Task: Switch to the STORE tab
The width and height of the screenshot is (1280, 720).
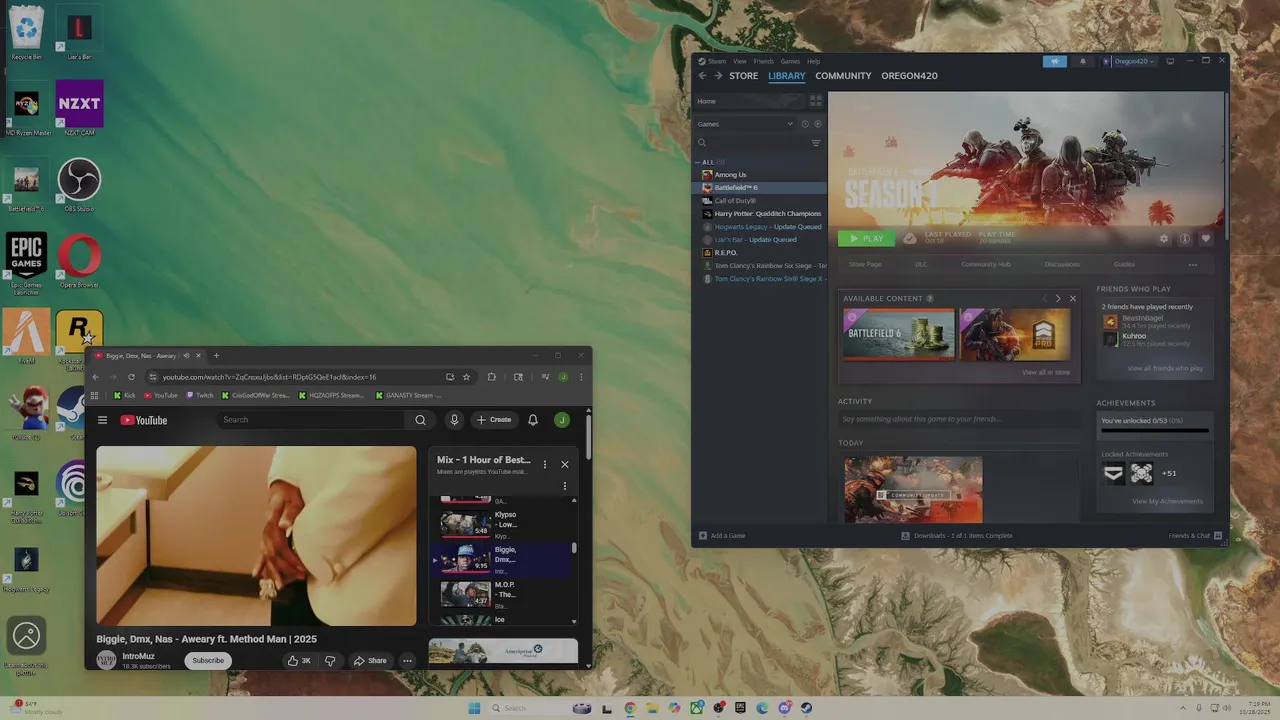Action: coord(743,76)
